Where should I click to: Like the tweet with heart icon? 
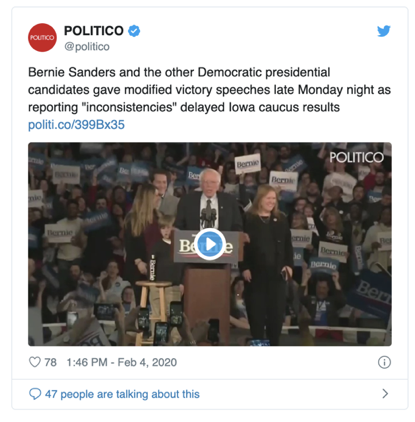coord(35,362)
